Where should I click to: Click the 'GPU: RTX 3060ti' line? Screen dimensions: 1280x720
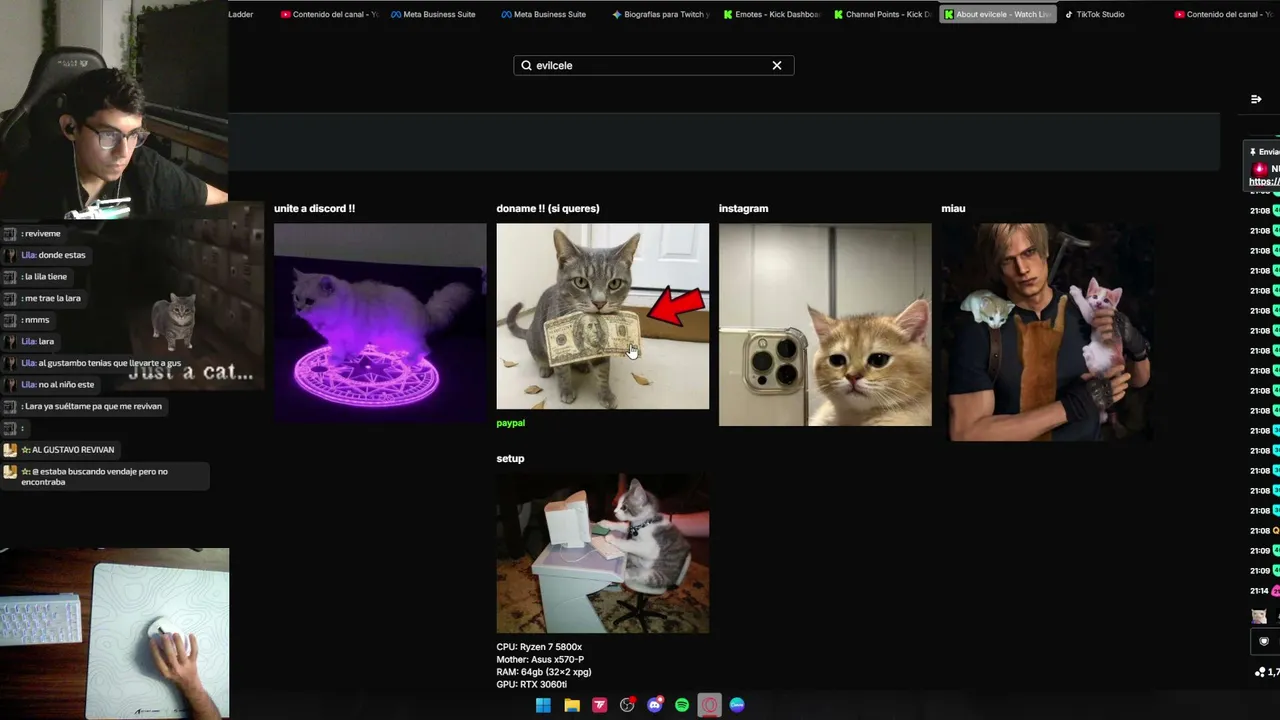532,685
